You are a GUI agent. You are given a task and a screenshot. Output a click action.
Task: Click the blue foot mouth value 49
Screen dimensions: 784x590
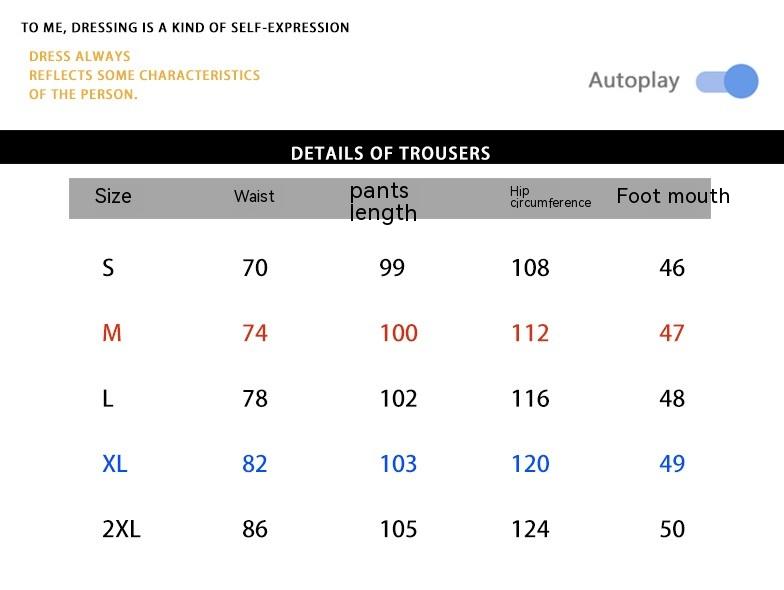[x=672, y=464]
